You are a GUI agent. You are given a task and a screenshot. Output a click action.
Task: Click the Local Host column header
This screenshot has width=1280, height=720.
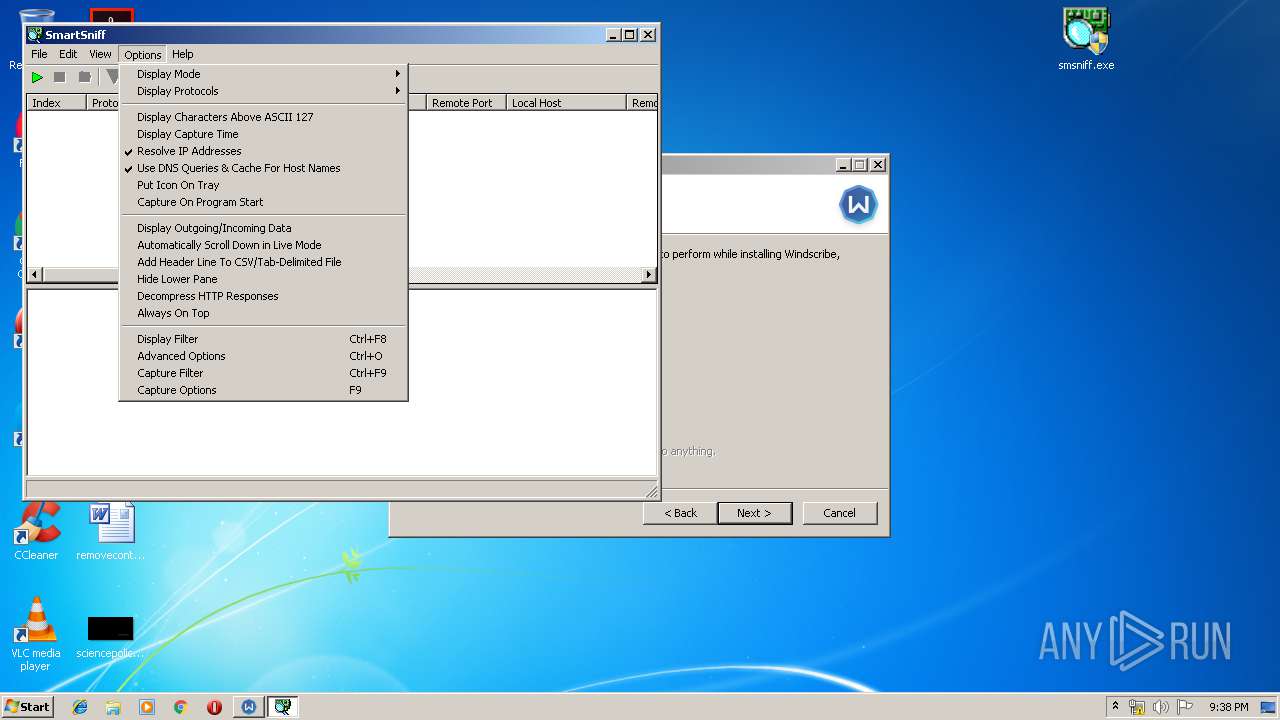[x=566, y=103]
